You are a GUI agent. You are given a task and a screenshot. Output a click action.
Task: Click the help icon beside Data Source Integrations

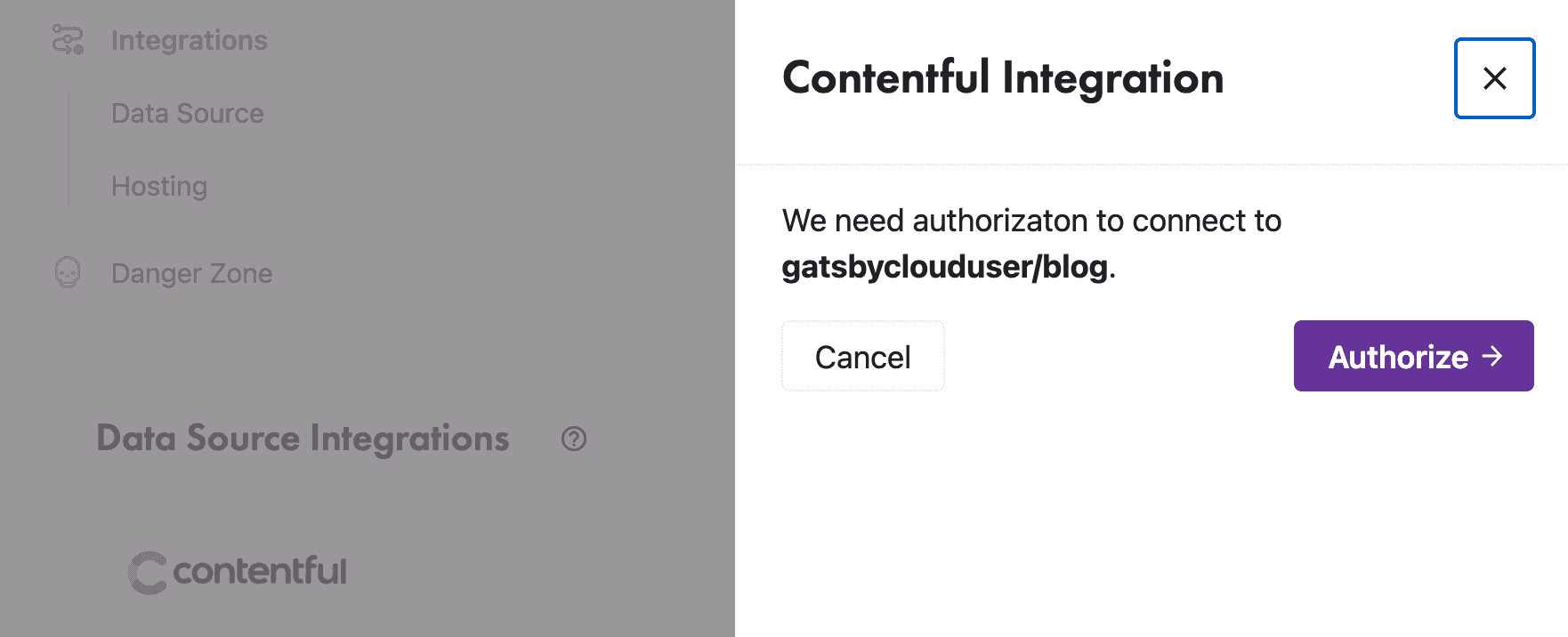click(574, 439)
